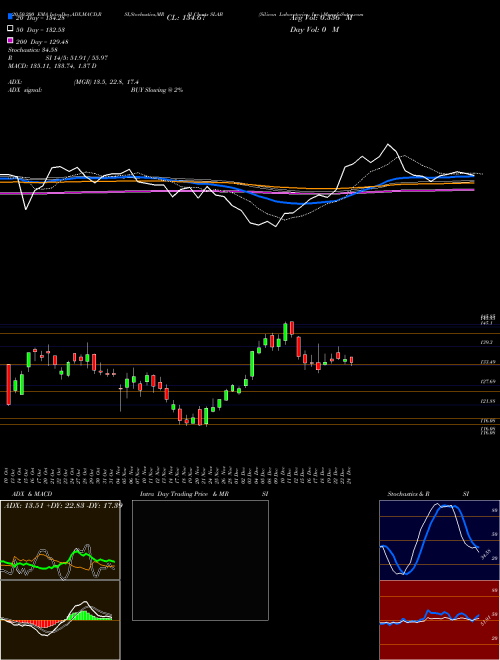Viewport: 500px width, 660px height.
Task: Click the 121.88 price axis label
Action: tap(488, 401)
